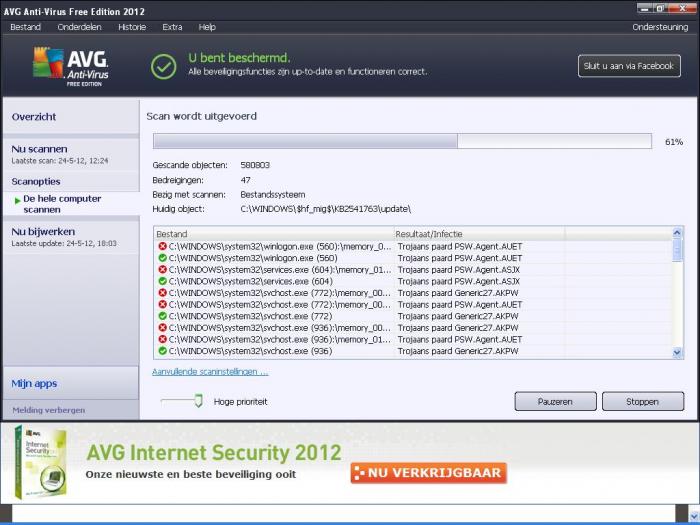Click the red infection icon for winlogon.exe memory row
The height and width of the screenshot is (525, 700).
162,246
